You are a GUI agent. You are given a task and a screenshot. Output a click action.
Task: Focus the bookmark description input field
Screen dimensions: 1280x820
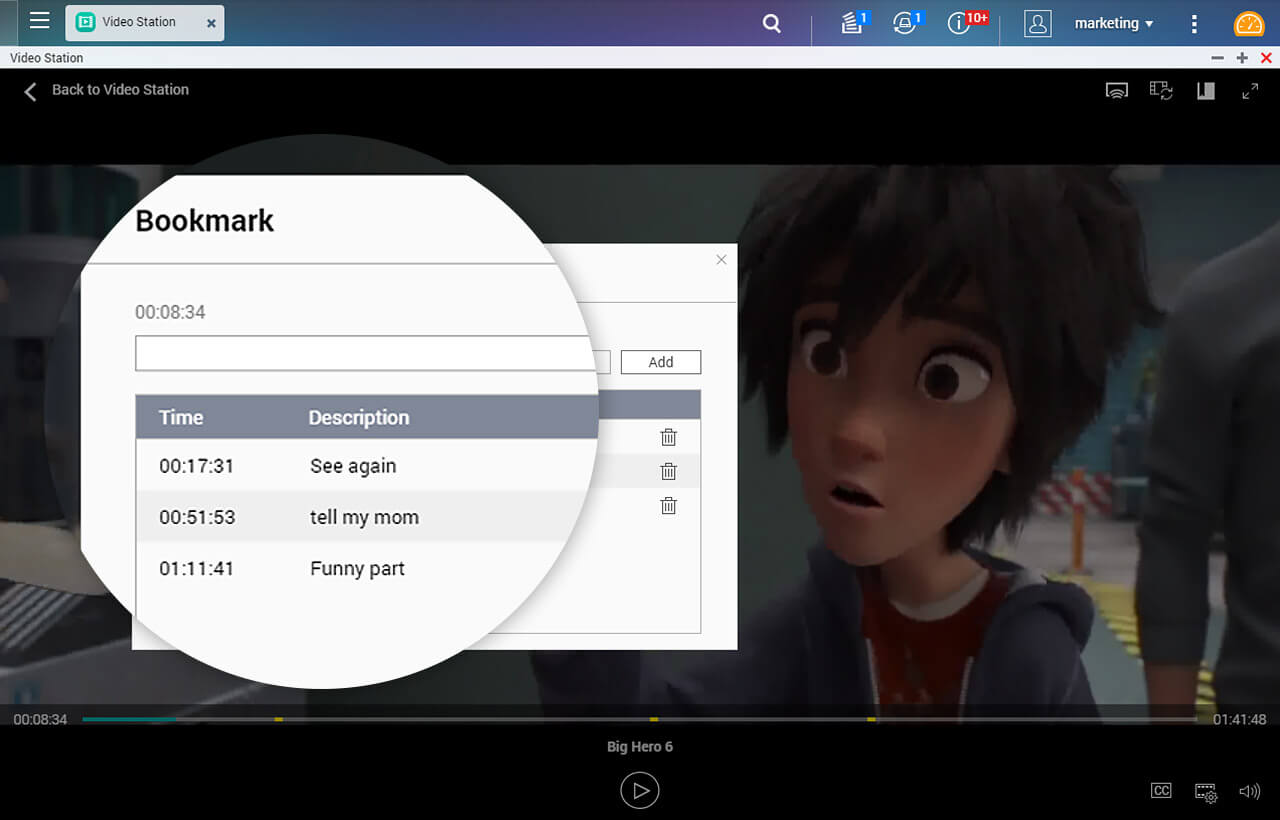pos(373,354)
